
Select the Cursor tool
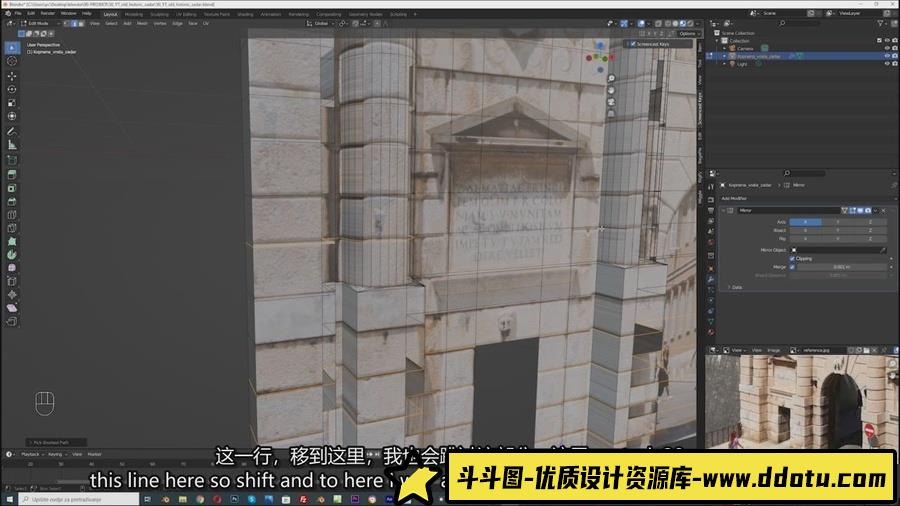pos(11,61)
